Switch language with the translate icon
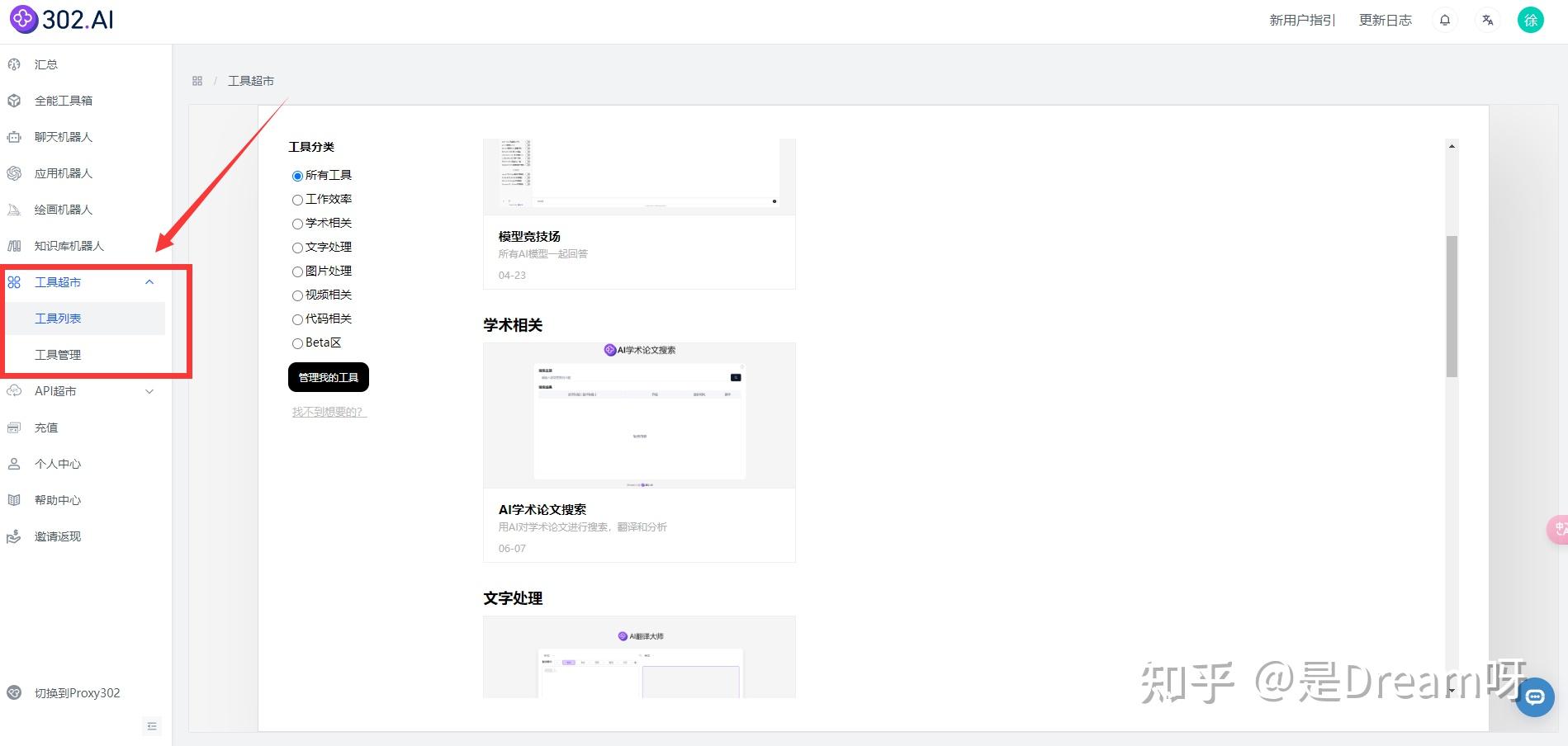Image resolution: width=1568 pixels, height=746 pixels. tap(1487, 21)
